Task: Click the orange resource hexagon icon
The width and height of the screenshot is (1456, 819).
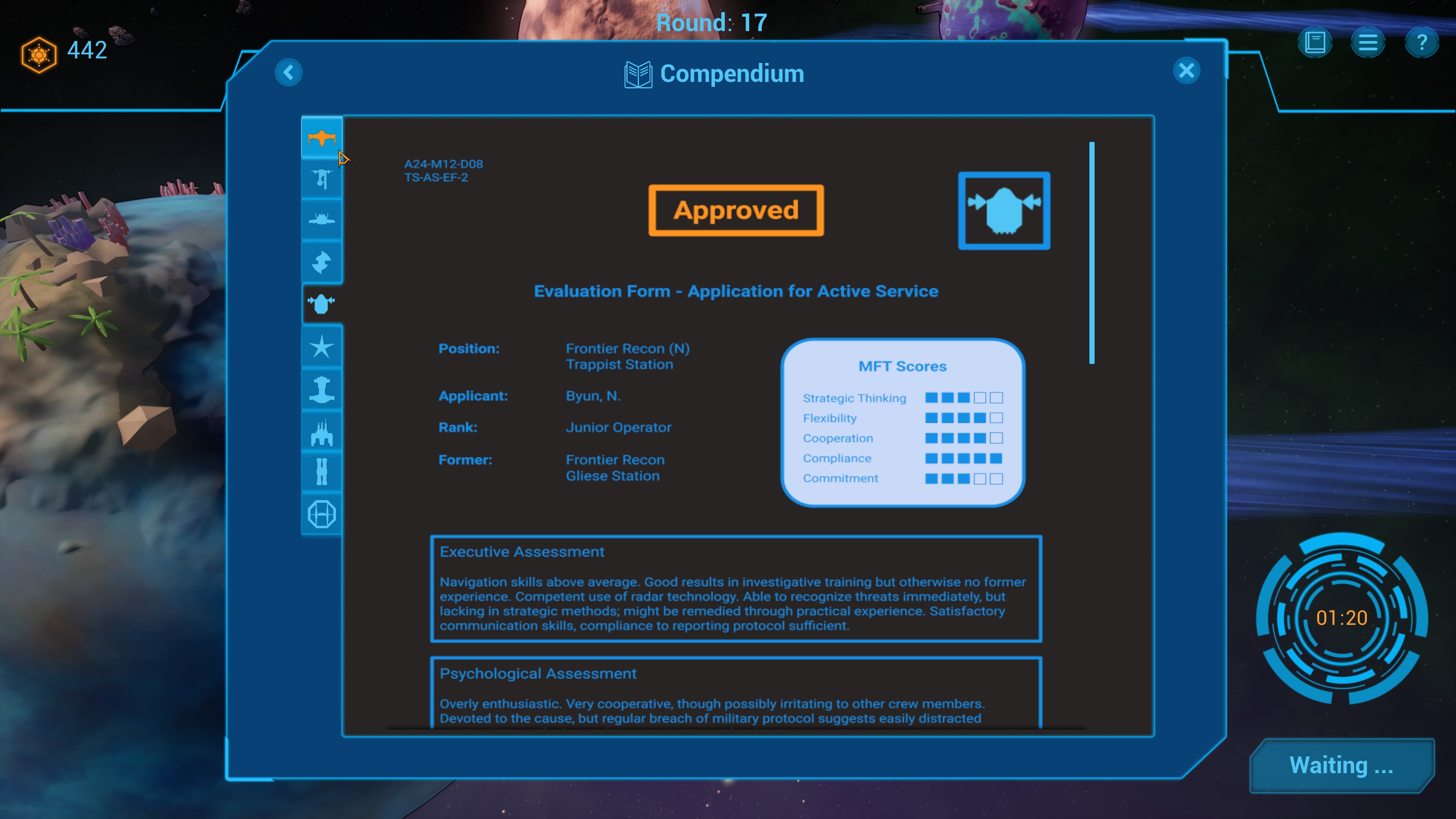Action: (x=38, y=55)
